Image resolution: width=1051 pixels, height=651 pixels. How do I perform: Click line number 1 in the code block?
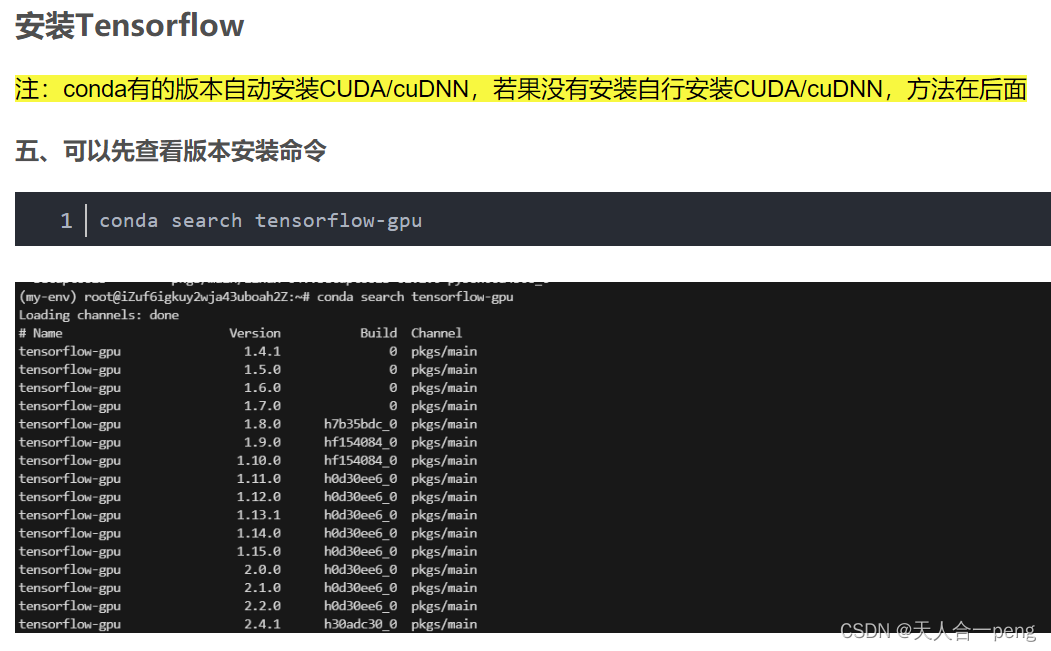66,219
